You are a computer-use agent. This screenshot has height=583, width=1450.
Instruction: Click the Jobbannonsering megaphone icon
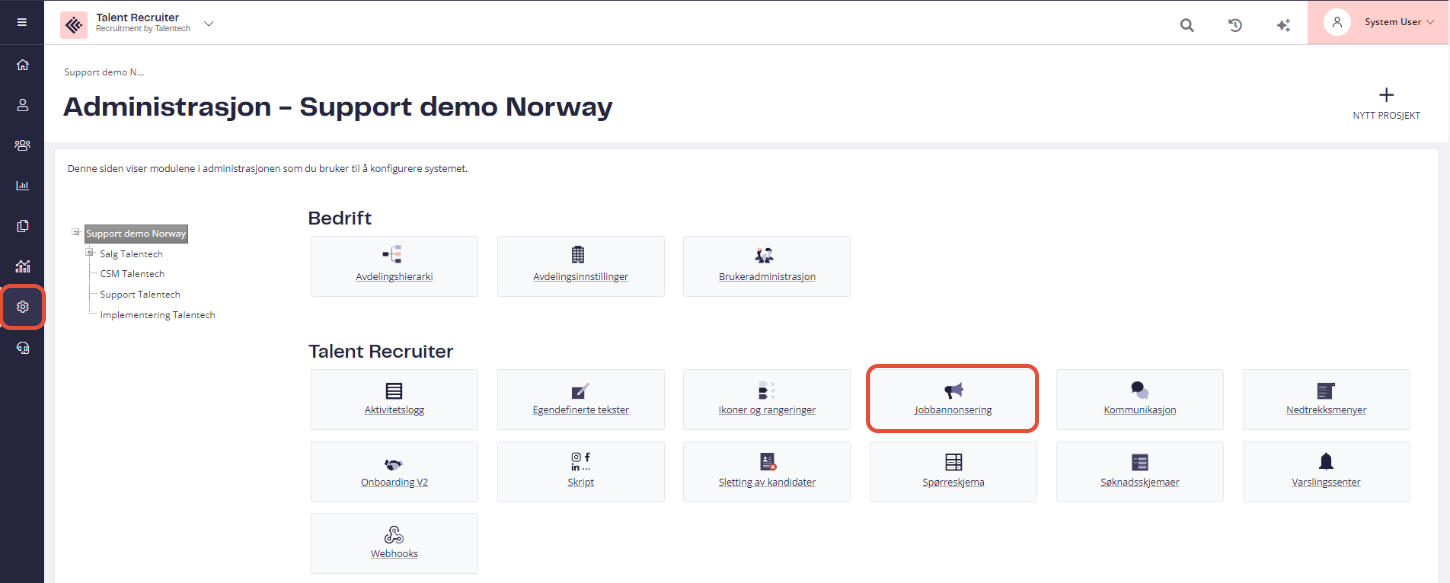(953, 390)
